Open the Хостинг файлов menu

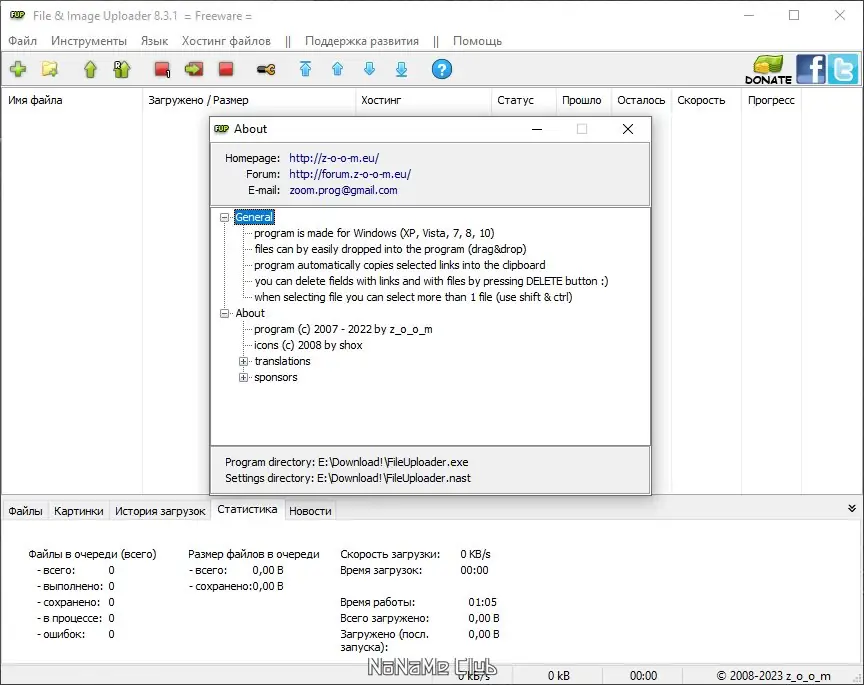pos(226,41)
